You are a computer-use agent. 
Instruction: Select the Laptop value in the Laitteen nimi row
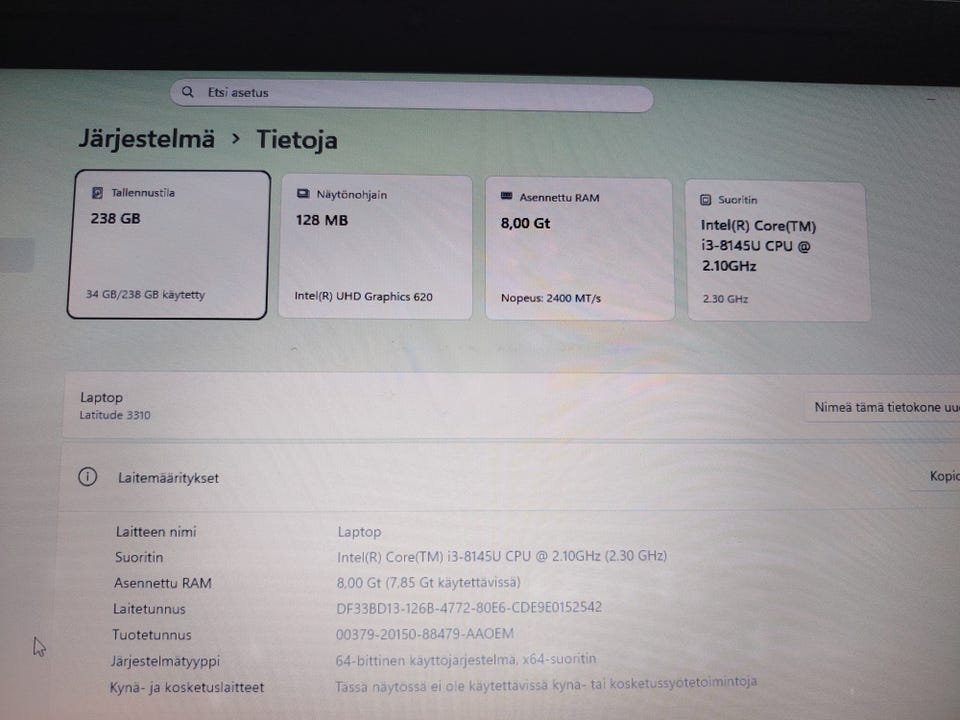click(359, 532)
